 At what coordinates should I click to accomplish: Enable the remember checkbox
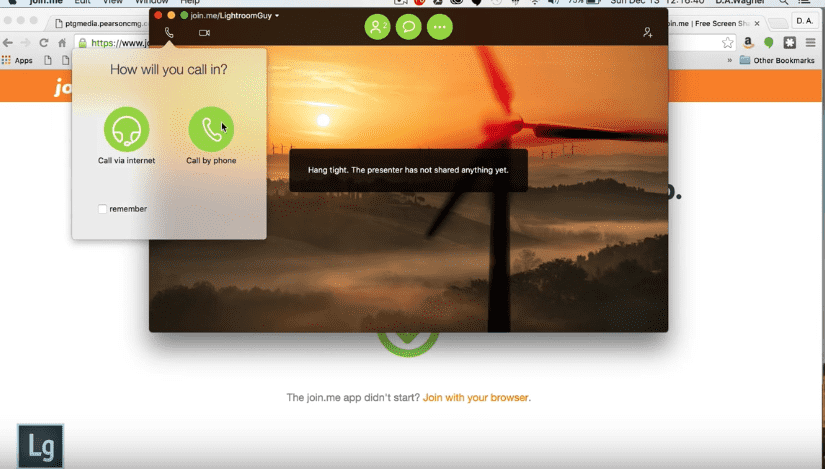tap(103, 209)
